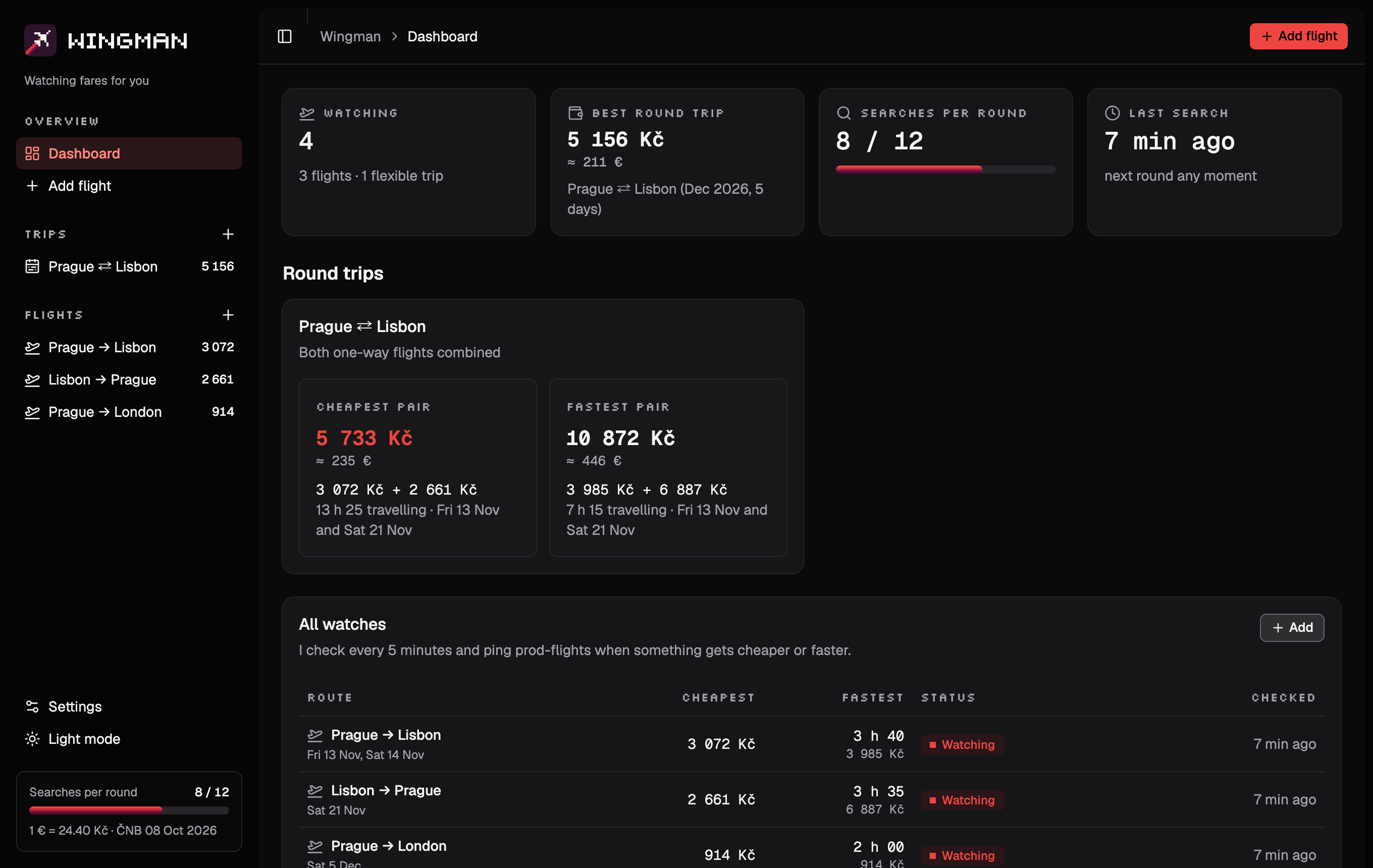Screen dimensions: 1373x868
Task: Click the plane icon on the Watching card
Action: coord(307,114)
